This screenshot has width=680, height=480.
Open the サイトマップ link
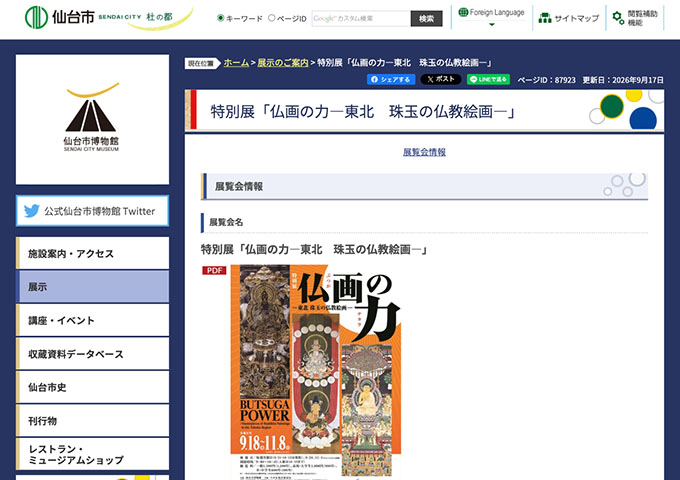pyautogui.click(x=569, y=18)
